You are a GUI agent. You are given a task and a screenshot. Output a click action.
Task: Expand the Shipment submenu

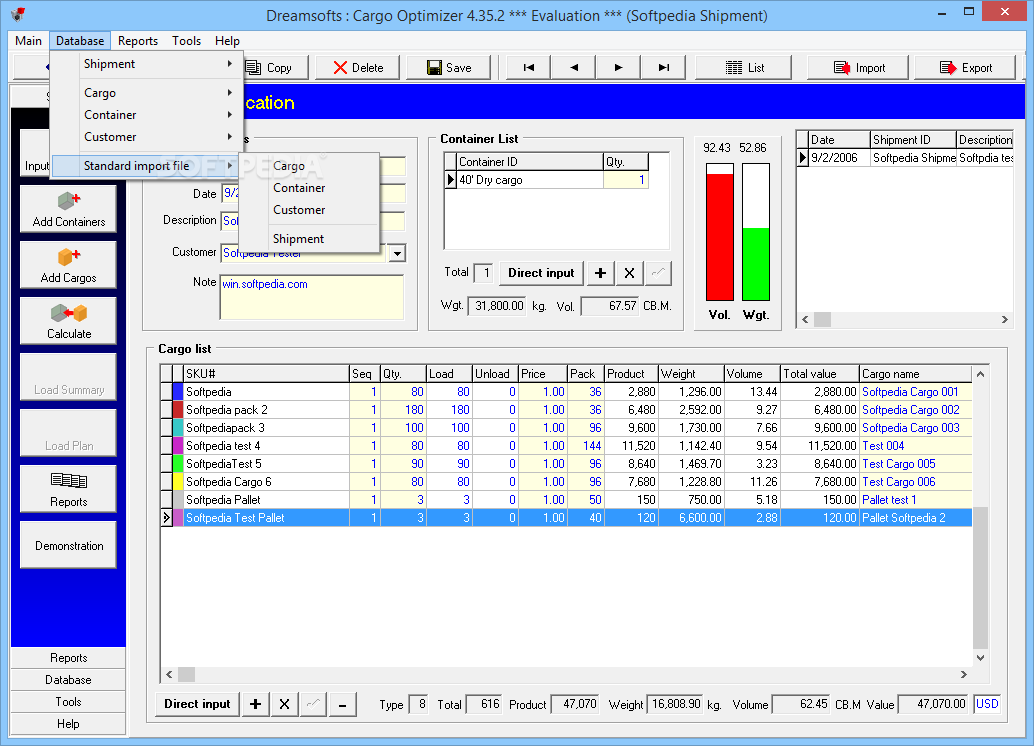click(x=146, y=64)
